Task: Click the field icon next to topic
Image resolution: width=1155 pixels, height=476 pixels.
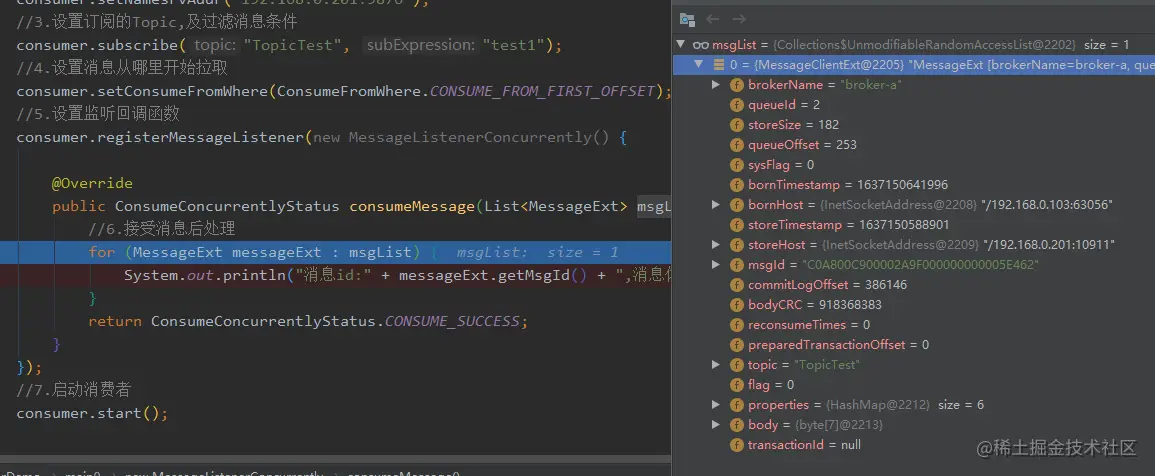Action: click(736, 365)
